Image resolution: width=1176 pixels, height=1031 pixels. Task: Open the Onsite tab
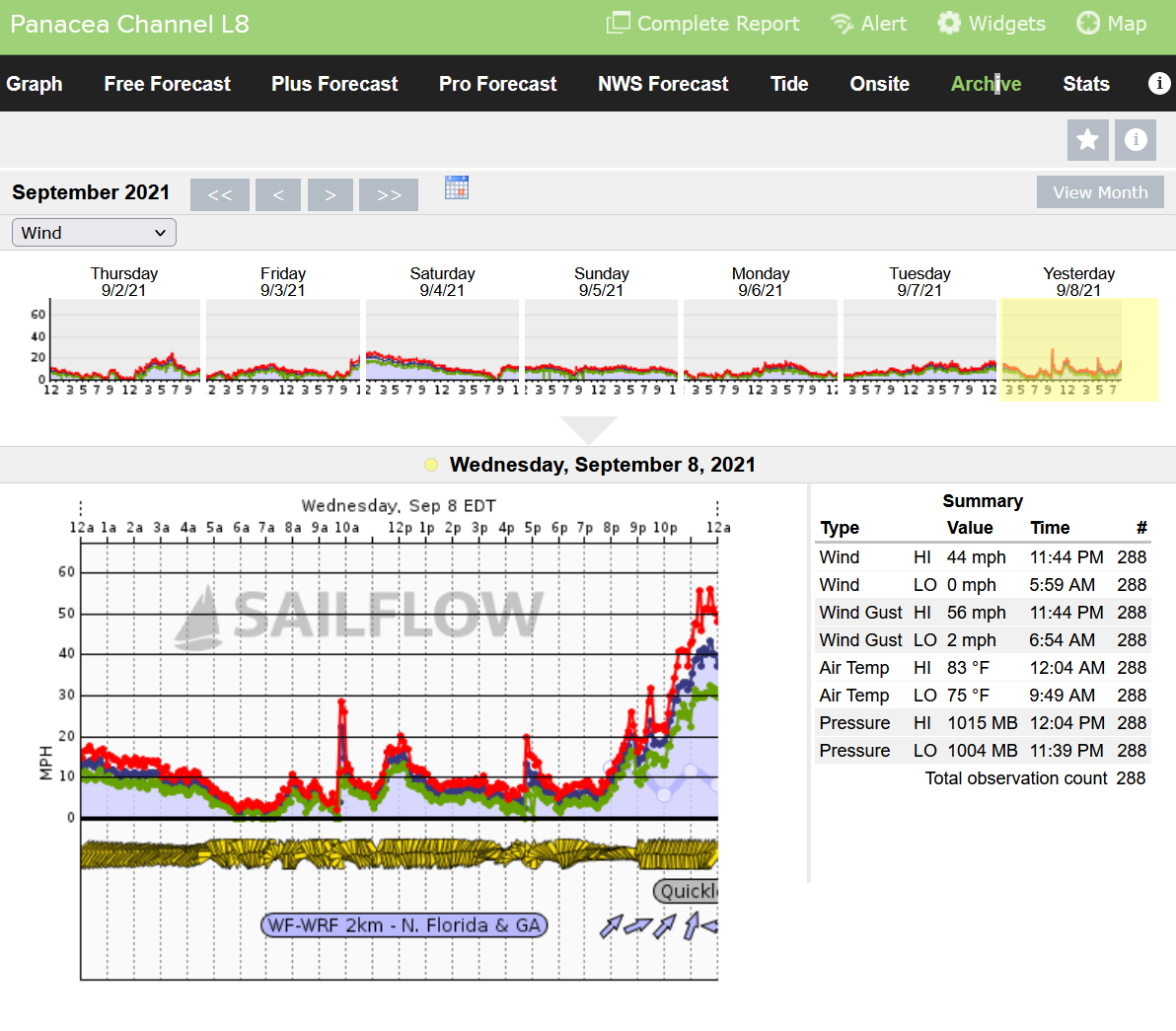[880, 84]
